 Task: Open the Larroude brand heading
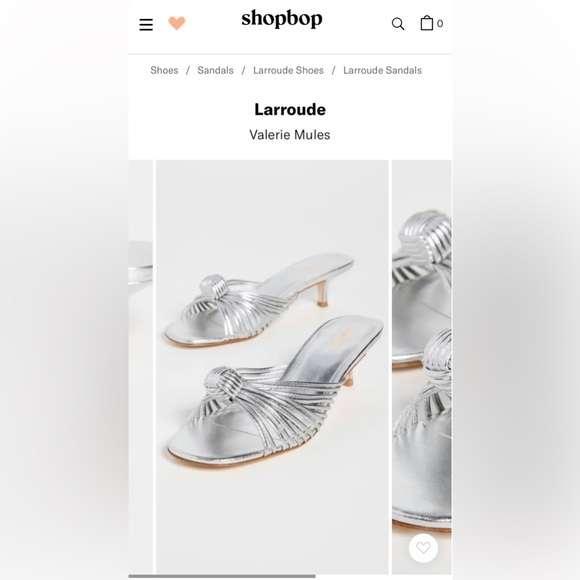point(290,109)
